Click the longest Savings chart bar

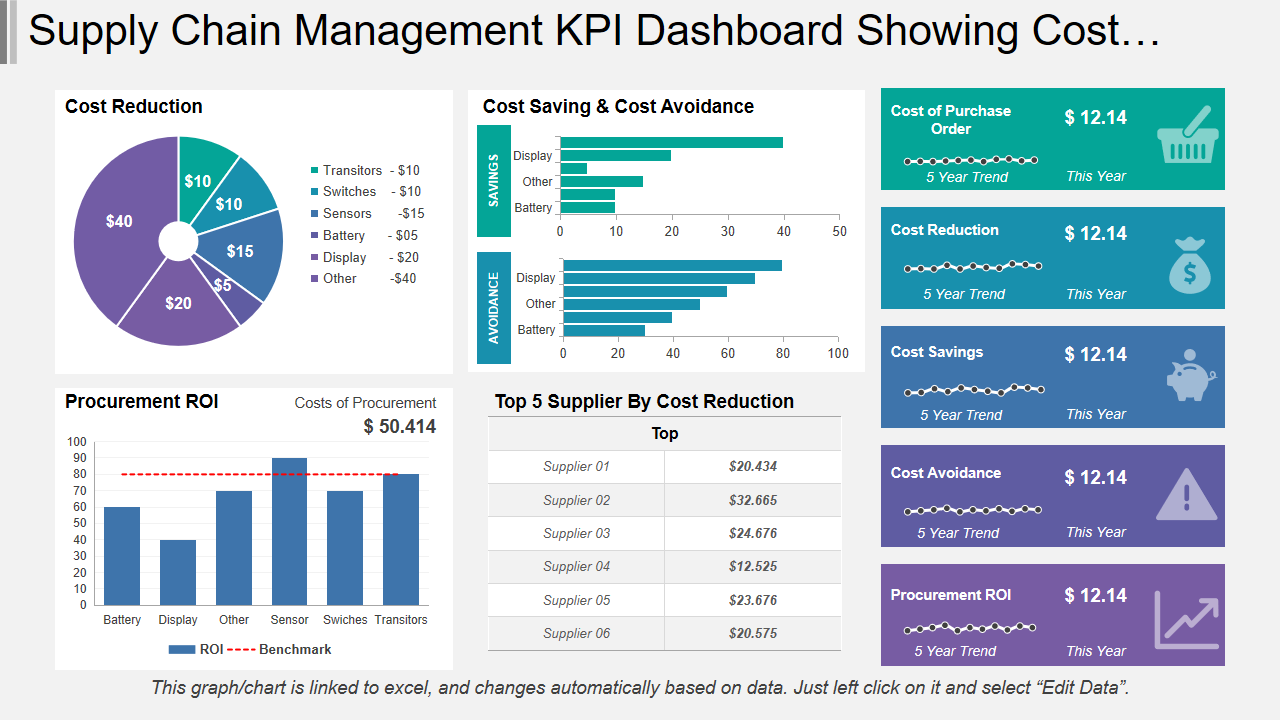[x=671, y=143]
